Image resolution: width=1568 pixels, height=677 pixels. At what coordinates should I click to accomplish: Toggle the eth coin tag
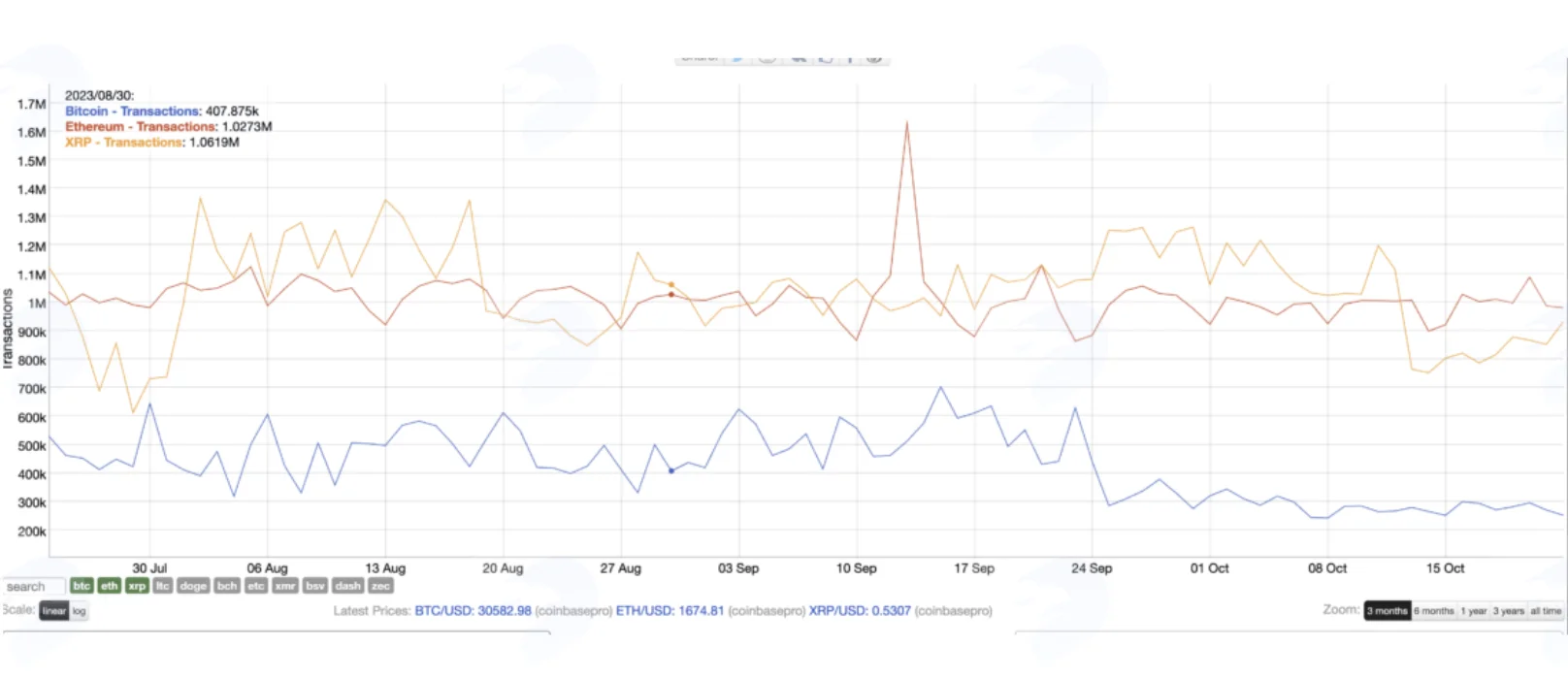(x=110, y=586)
